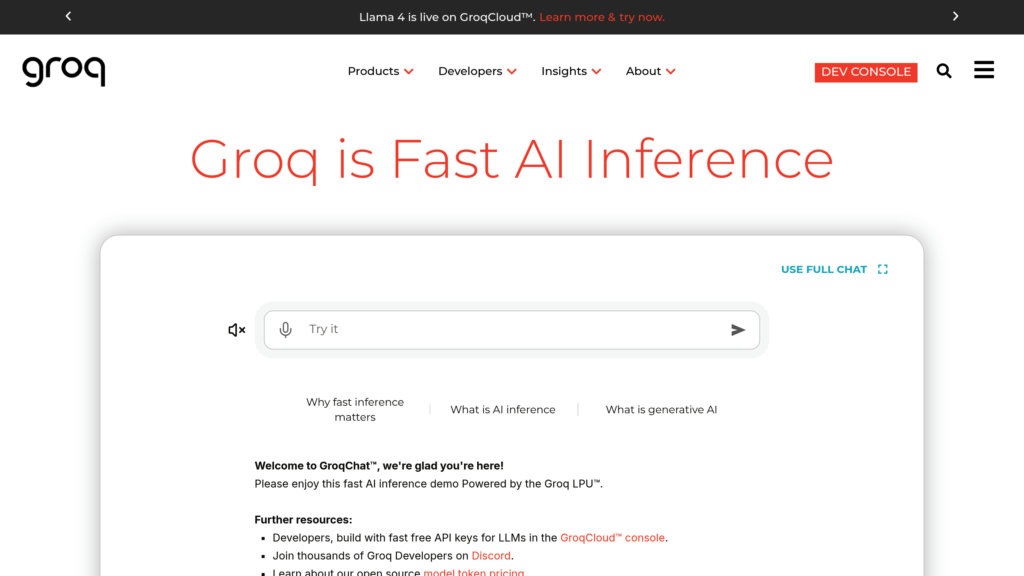
Task: Click the 'Groq is Fast AI Inference' heading
Action: 512,160
